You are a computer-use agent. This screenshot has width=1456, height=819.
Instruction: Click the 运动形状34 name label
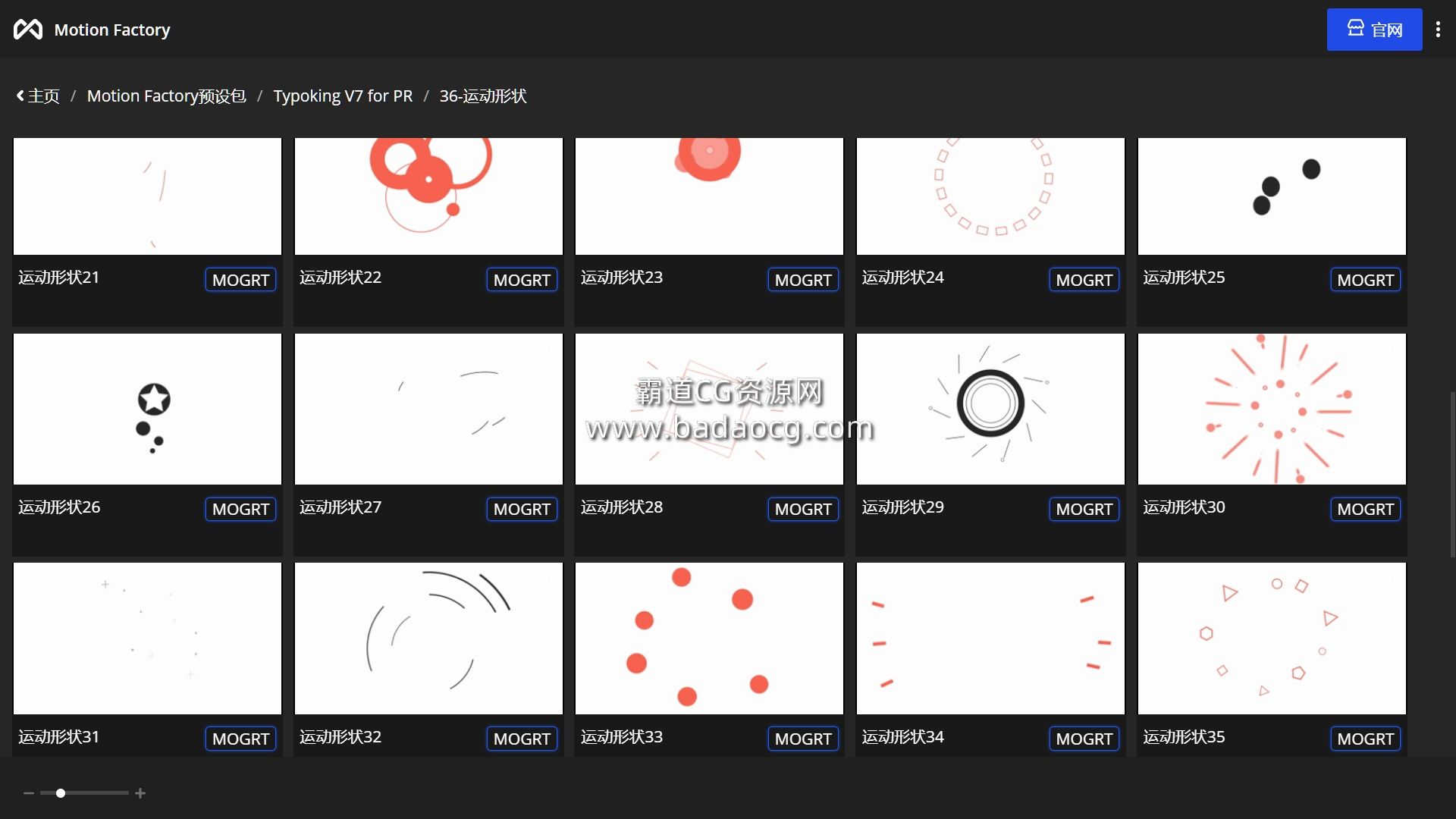point(903,737)
